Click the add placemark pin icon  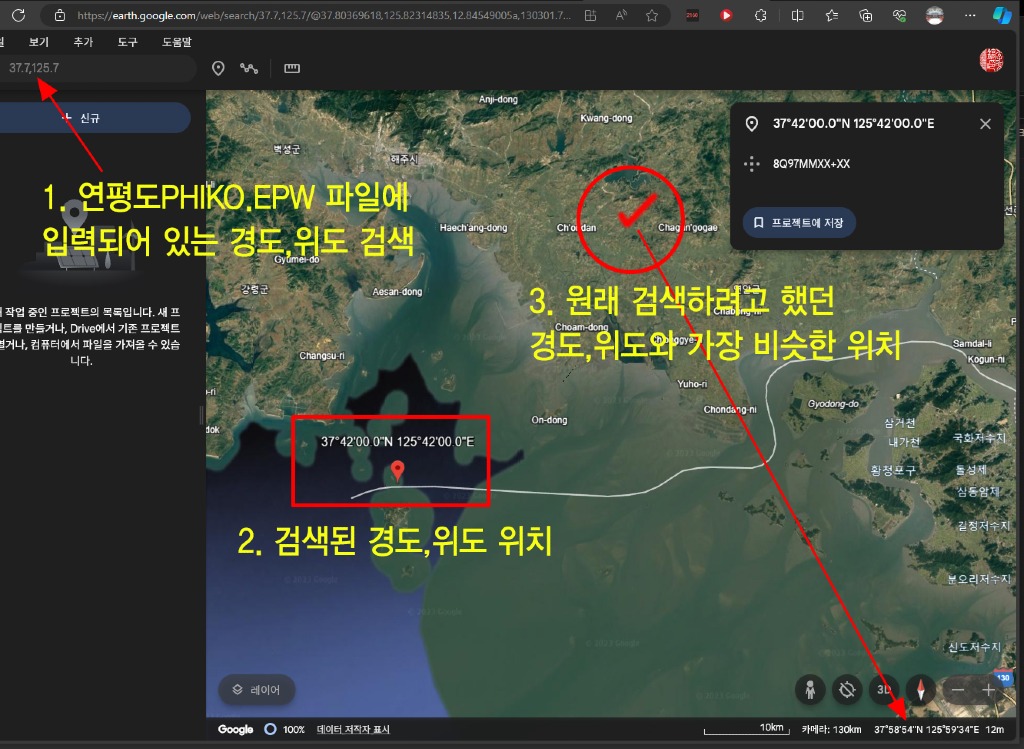coord(218,68)
